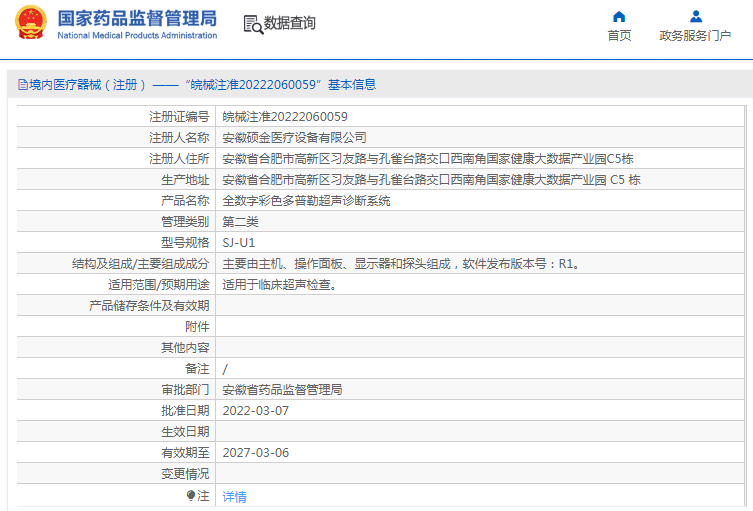Click the 生产地址 row label

pos(185,180)
